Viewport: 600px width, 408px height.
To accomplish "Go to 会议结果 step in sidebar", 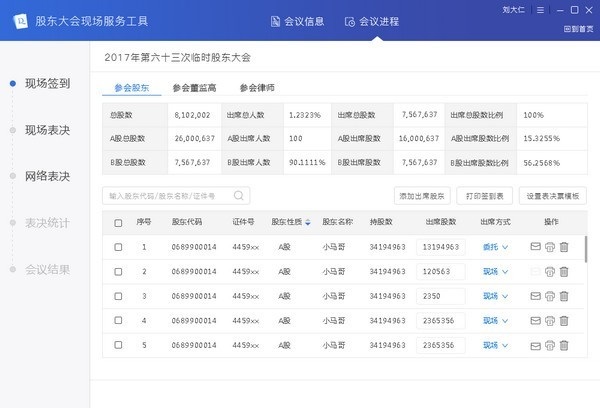I will click(x=47, y=269).
